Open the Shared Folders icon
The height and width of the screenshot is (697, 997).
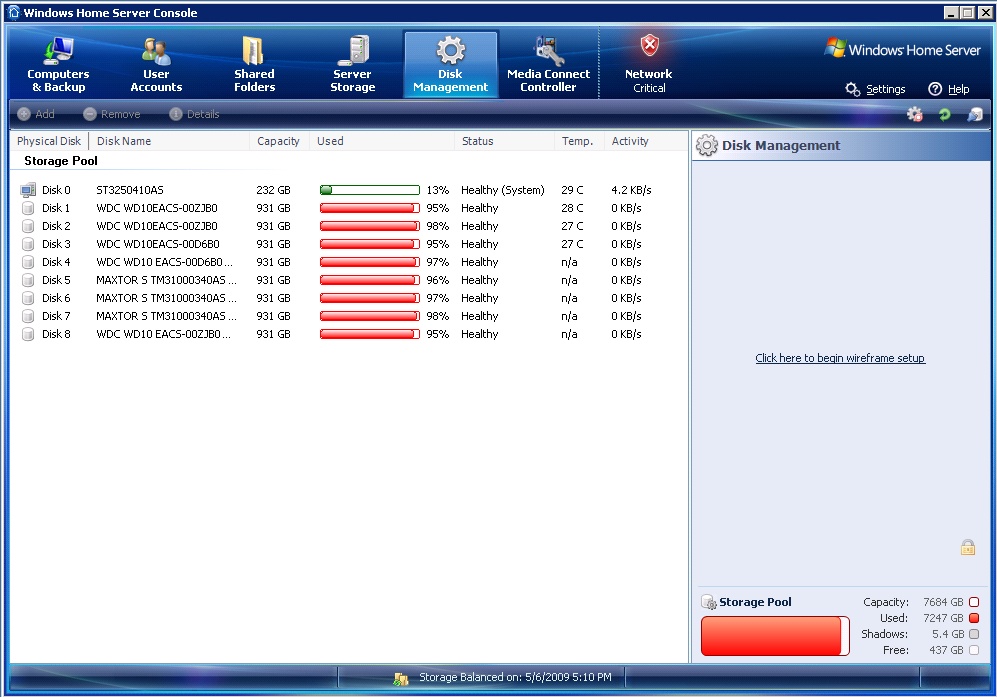tap(254, 51)
